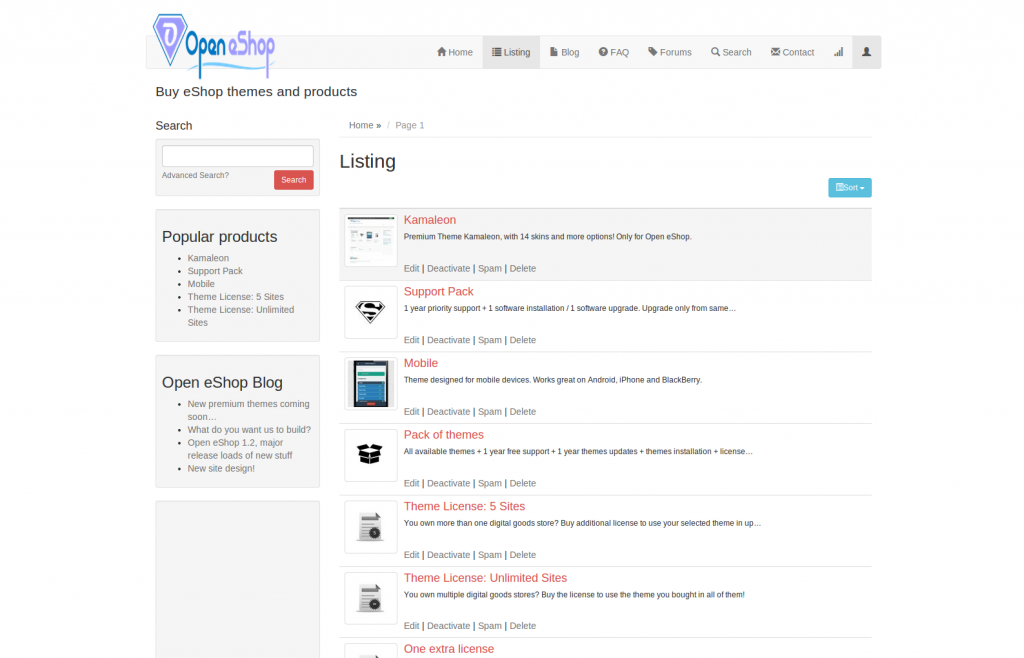Open the Blog nav item
The height and width of the screenshot is (658, 1024).
pyautogui.click(x=564, y=52)
